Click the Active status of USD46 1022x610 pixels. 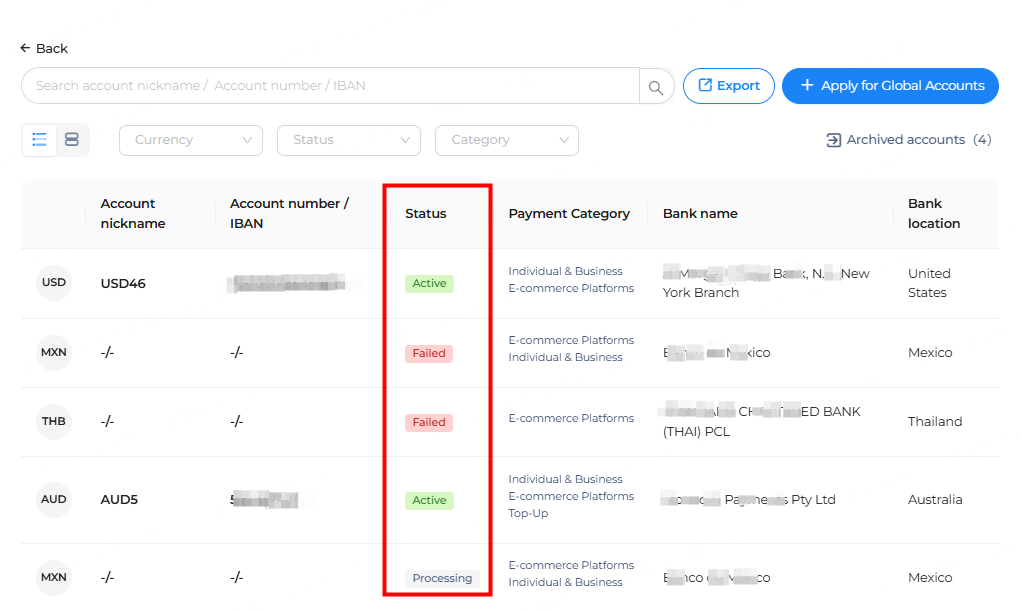coord(429,283)
